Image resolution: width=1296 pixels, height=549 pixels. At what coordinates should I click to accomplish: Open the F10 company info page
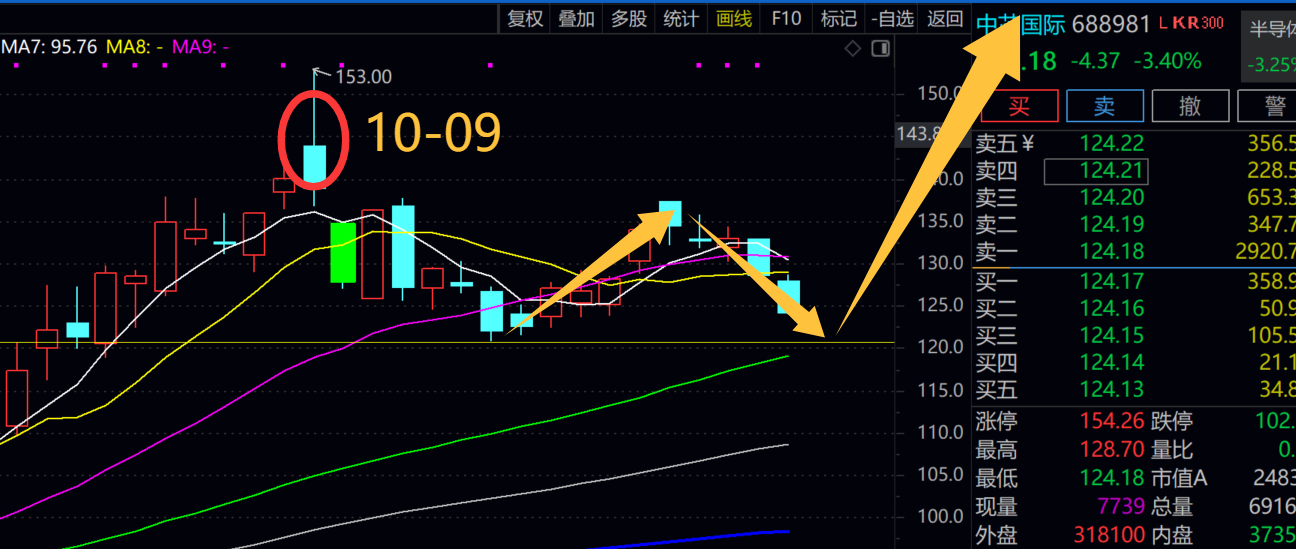[786, 18]
